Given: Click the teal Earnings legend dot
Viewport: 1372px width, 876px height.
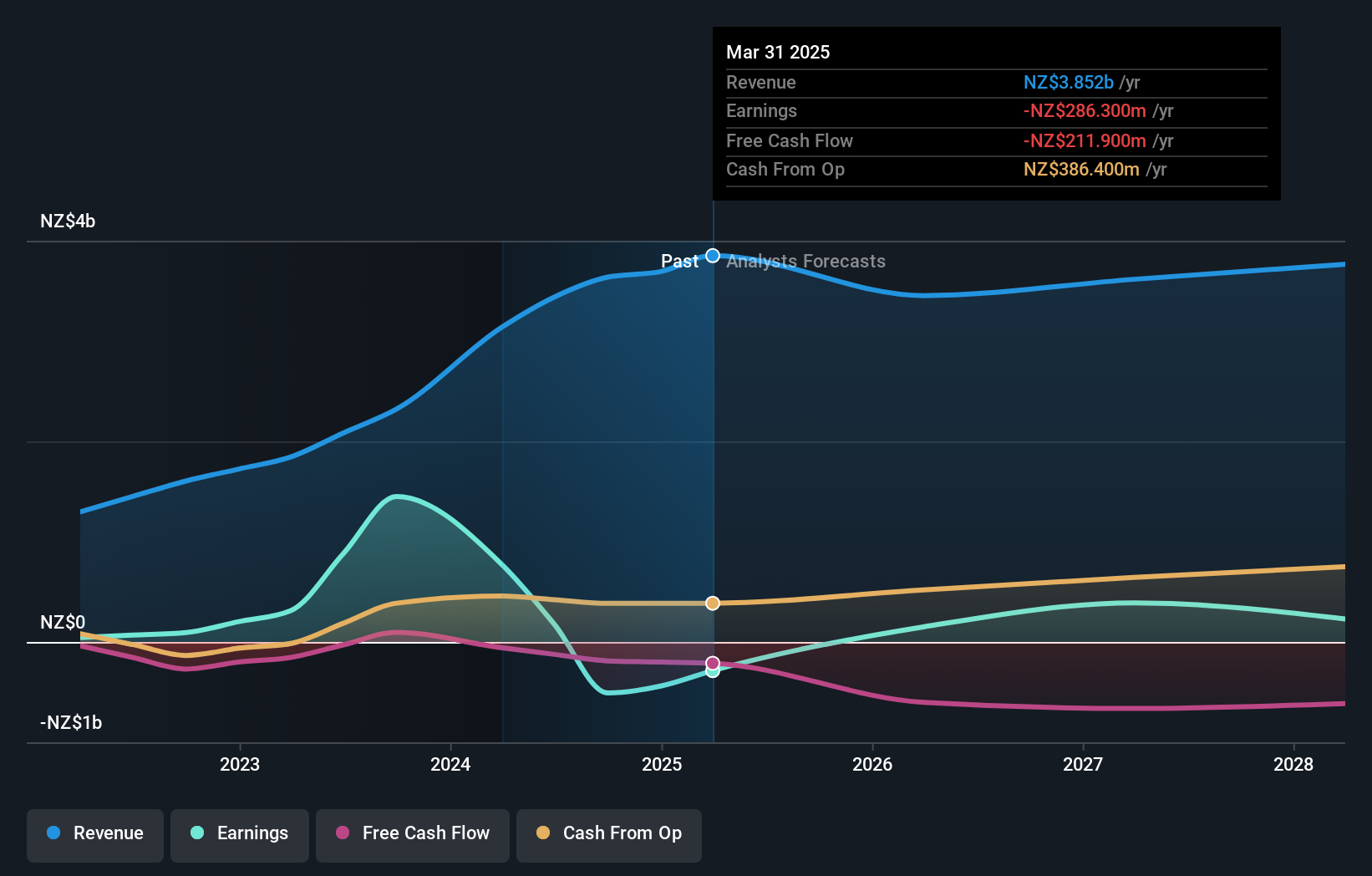Looking at the screenshot, I should click(x=197, y=833).
